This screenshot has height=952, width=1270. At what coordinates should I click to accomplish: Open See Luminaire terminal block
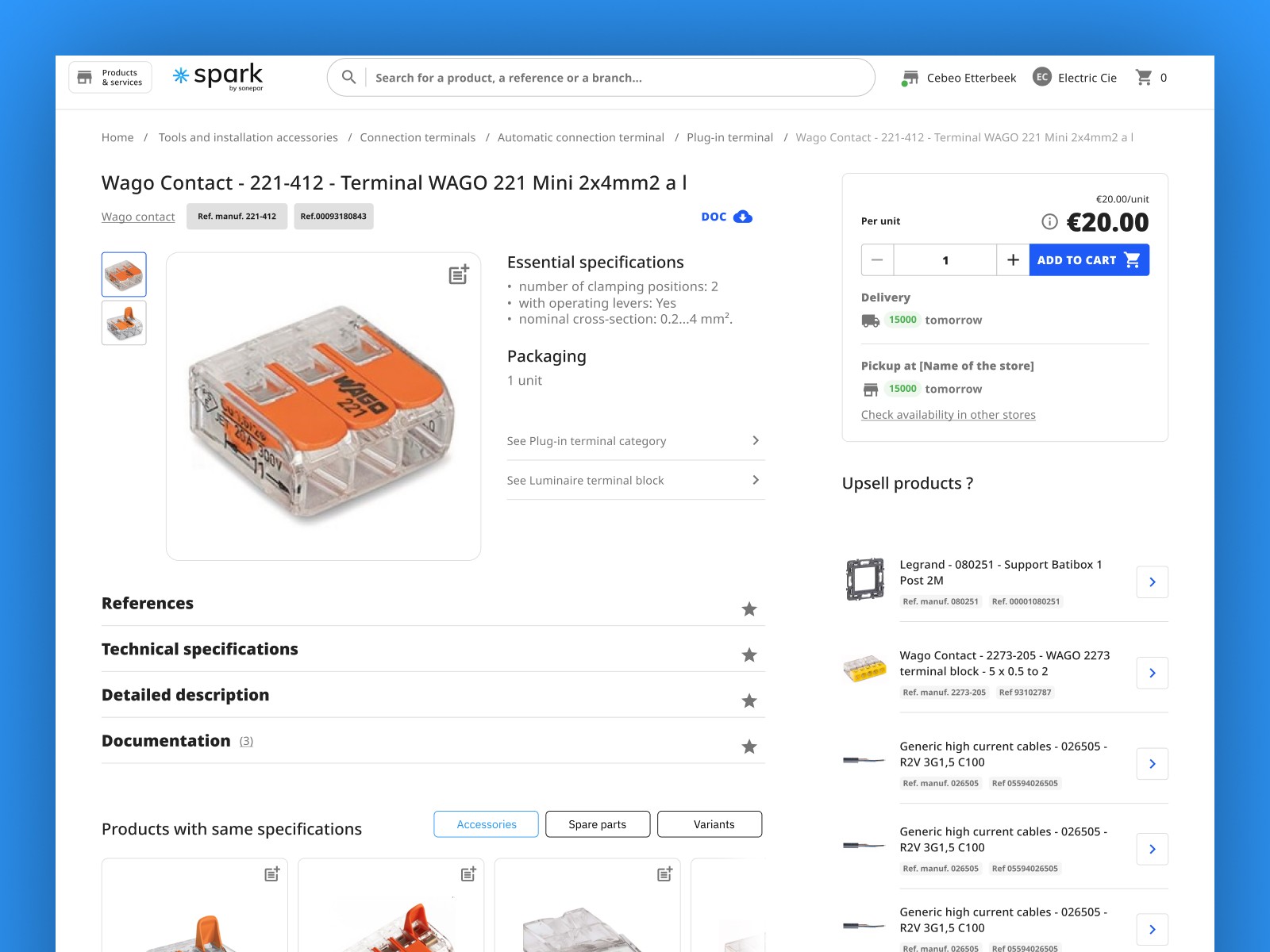click(x=636, y=481)
